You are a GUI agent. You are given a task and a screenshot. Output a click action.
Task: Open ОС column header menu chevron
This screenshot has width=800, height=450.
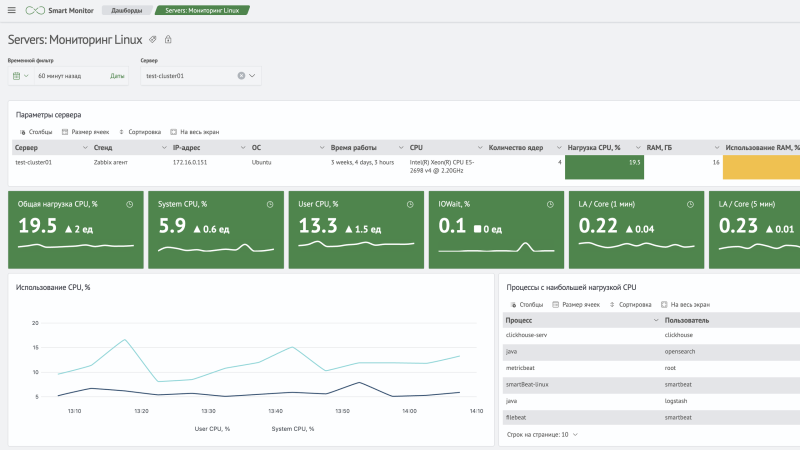pyautogui.click(x=322, y=147)
